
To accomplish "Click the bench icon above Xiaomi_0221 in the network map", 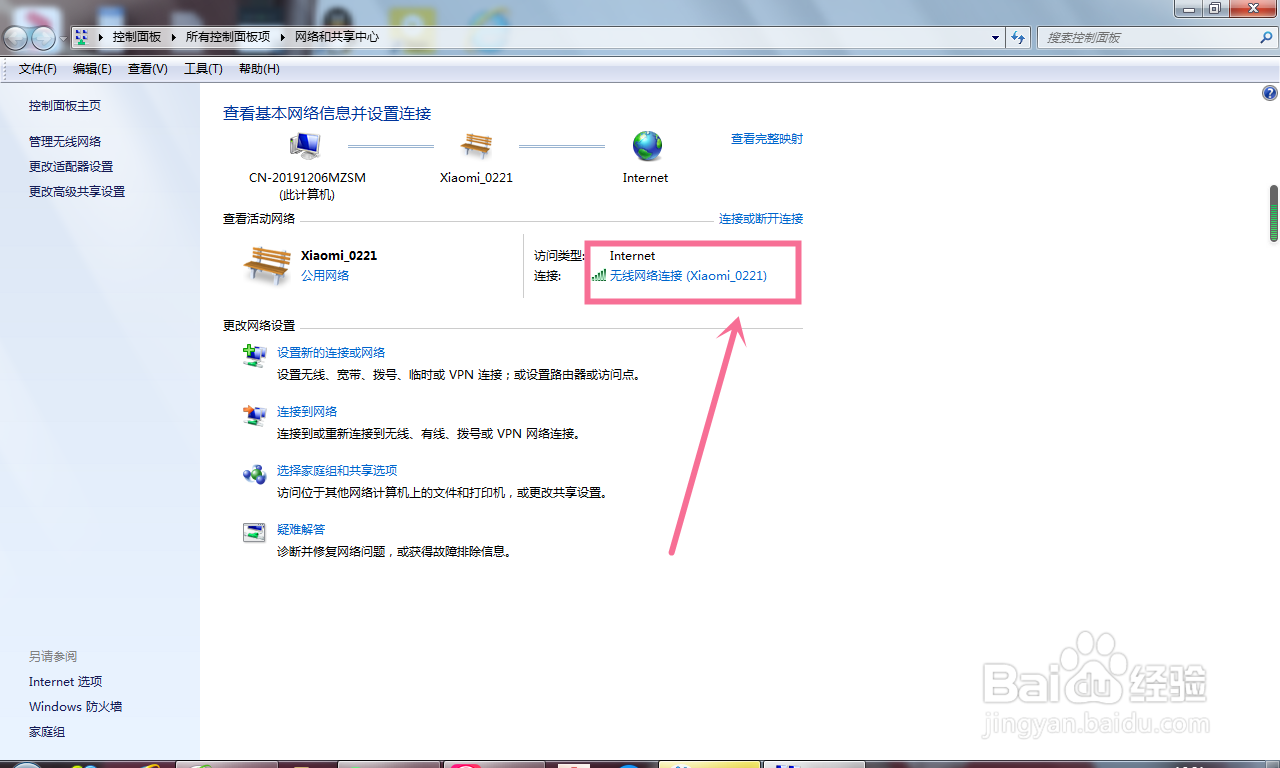I will click(x=476, y=146).
